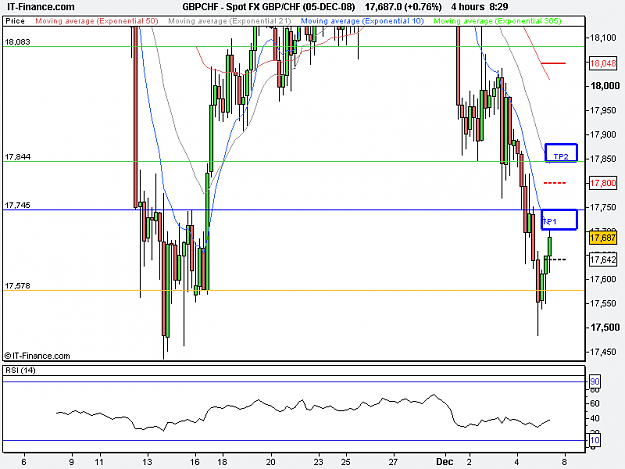Click the 17,450 price axis label
Viewport: 625px width, 469px height.
coord(603,352)
